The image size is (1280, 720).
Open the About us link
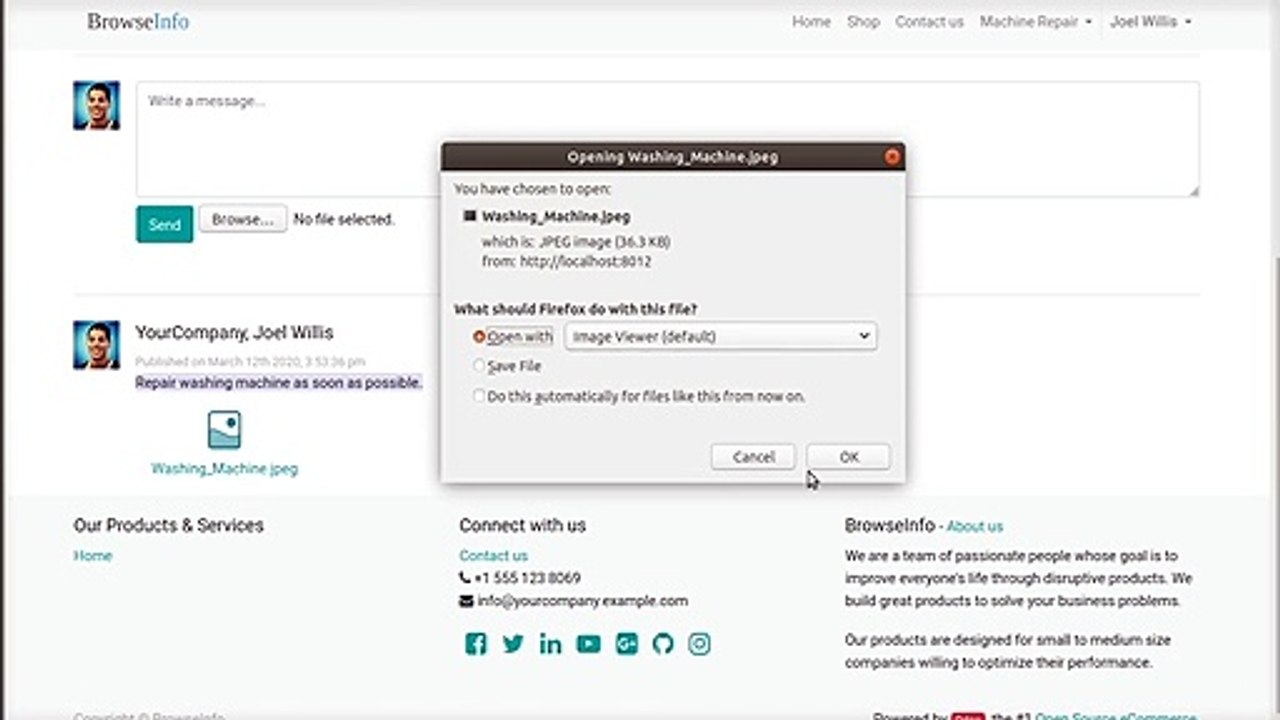tap(975, 526)
